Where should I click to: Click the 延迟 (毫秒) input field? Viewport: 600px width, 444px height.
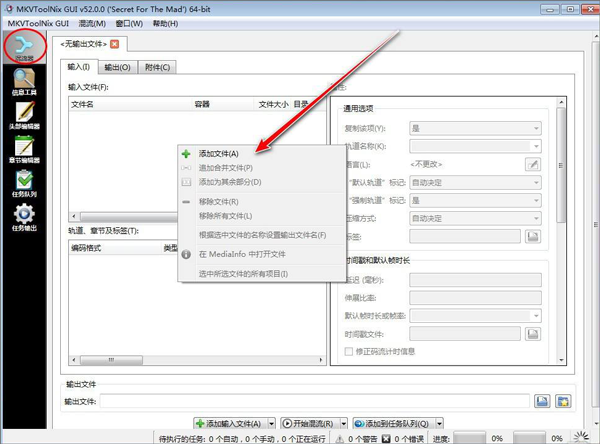(x=475, y=280)
